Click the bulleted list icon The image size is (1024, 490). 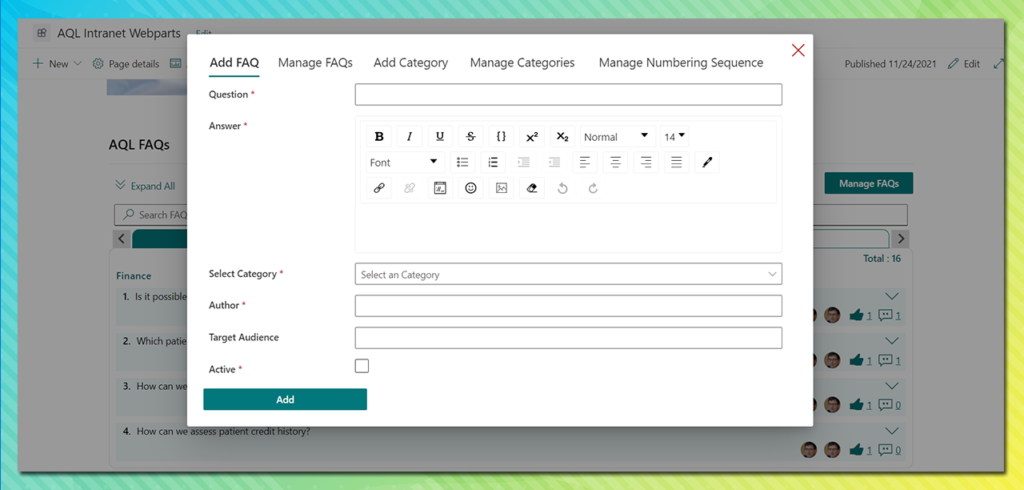coord(462,162)
